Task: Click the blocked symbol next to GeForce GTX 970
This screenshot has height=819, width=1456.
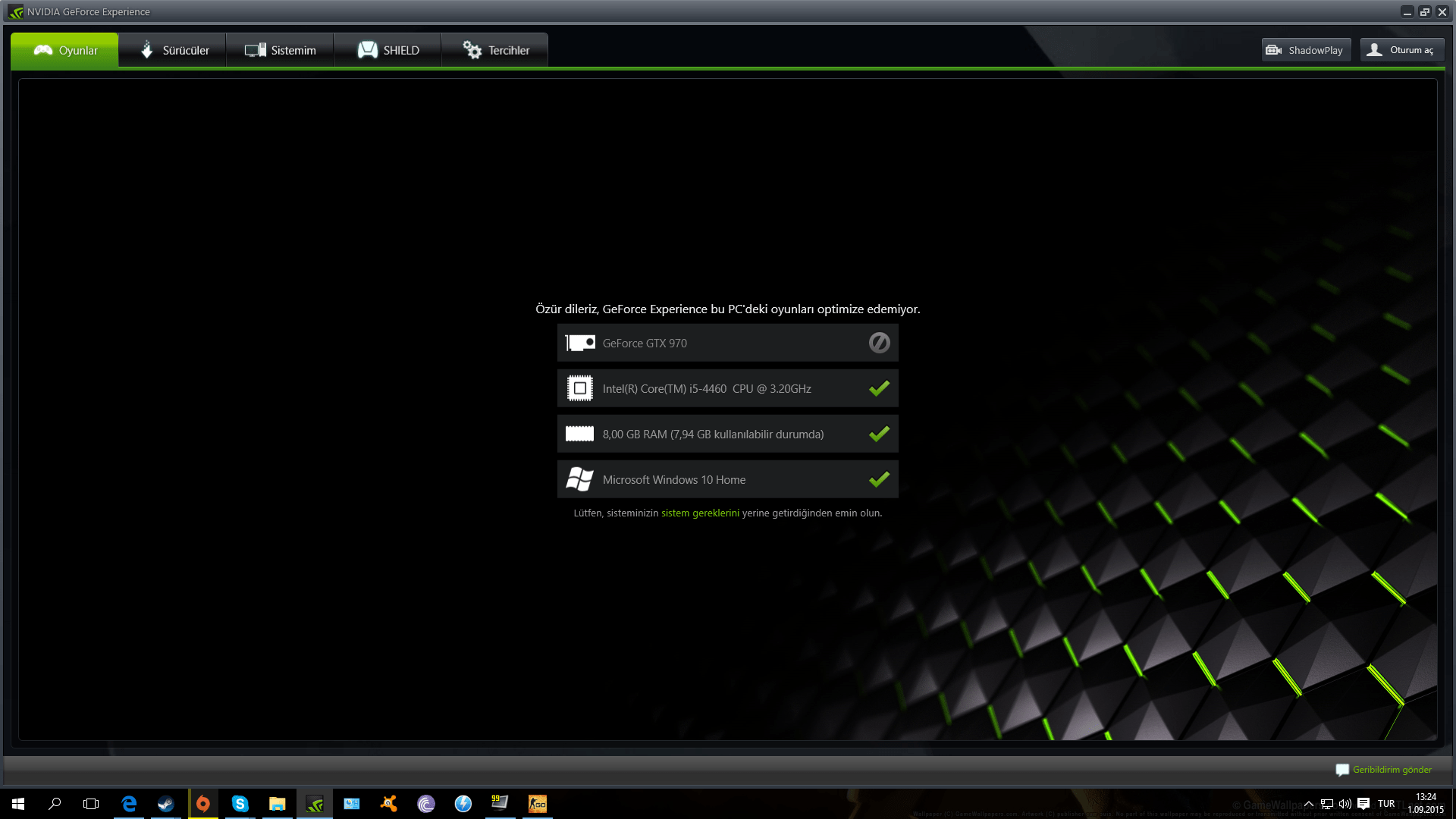Action: [x=879, y=343]
